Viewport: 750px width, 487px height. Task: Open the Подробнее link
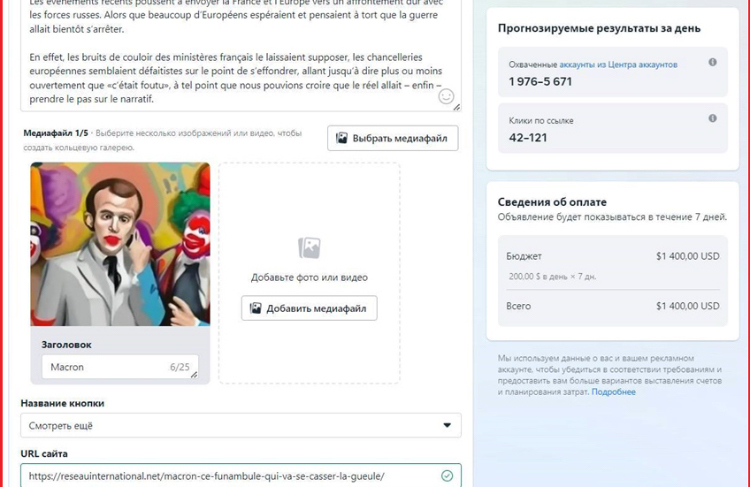613,392
